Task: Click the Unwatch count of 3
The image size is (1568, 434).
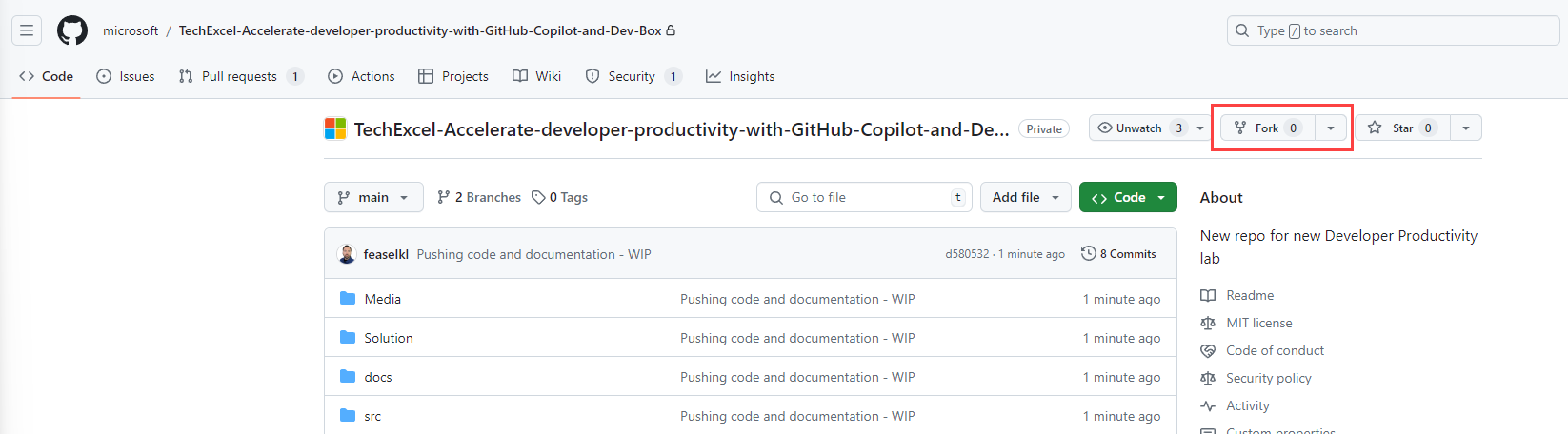Action: [1178, 128]
